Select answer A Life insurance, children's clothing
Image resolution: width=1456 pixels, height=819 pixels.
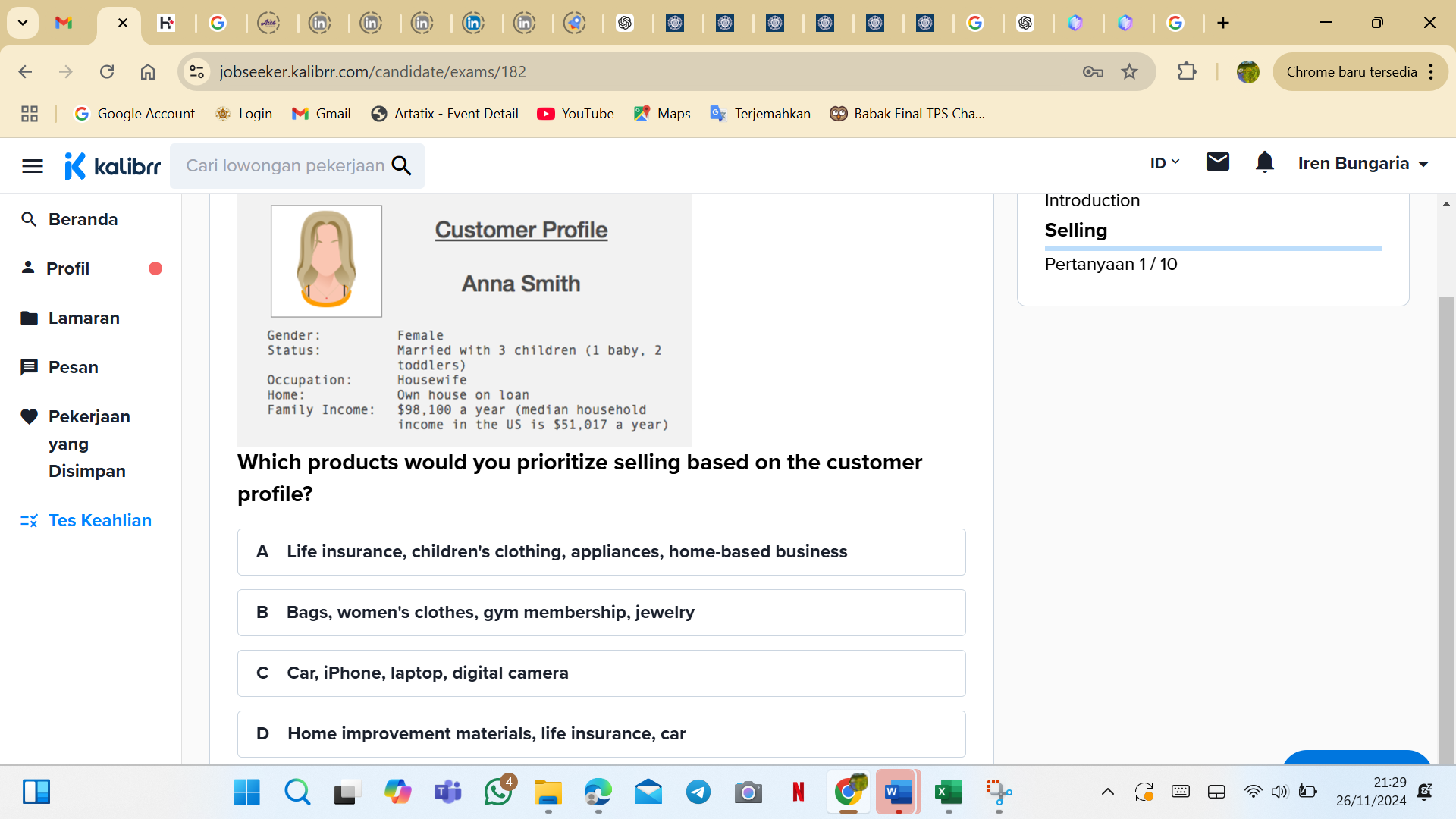pos(601,552)
